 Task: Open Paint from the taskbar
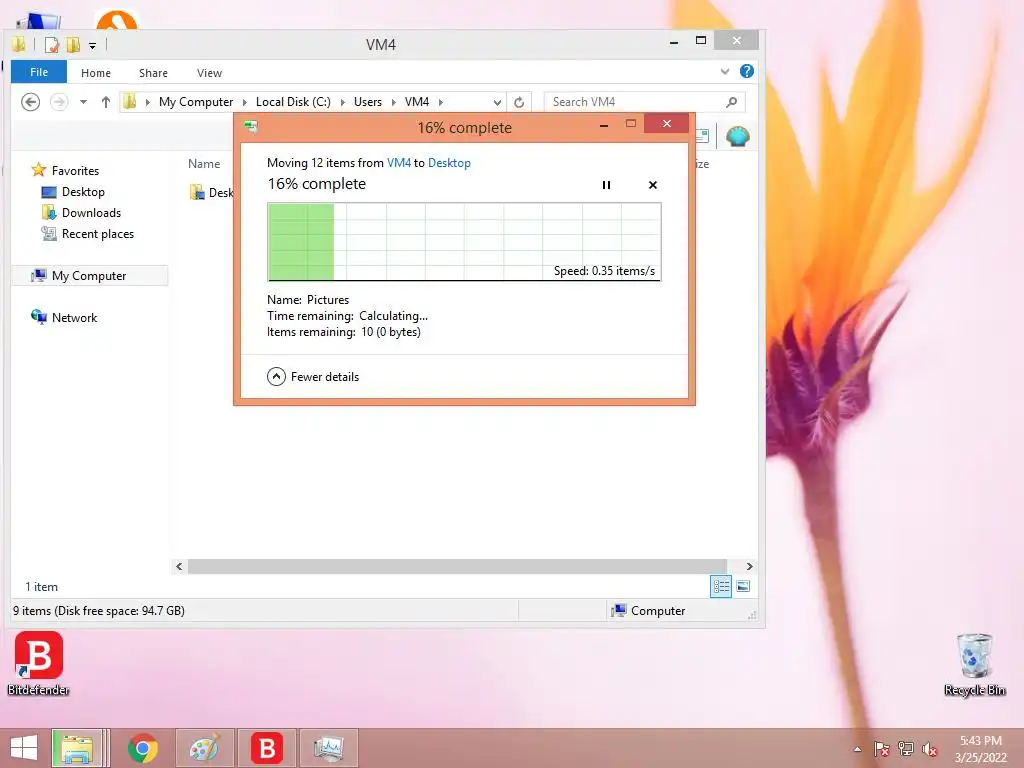tap(204, 748)
